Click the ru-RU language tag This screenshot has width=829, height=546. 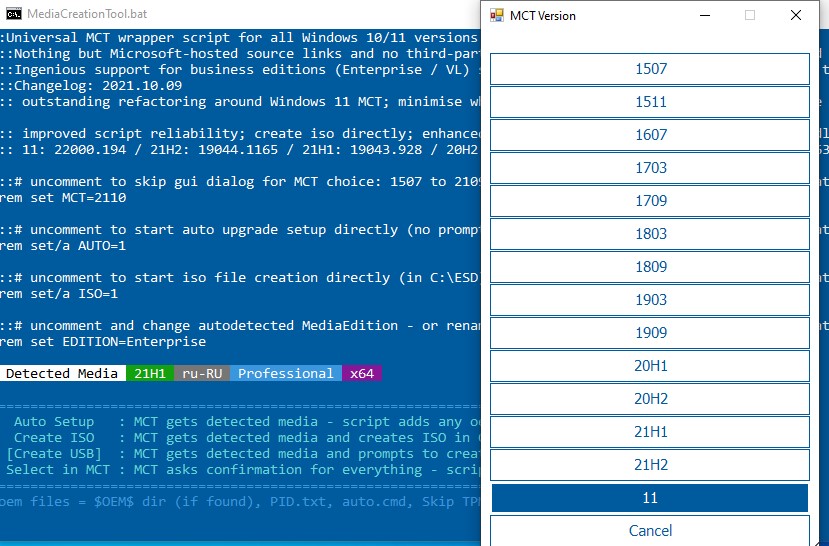coord(202,373)
